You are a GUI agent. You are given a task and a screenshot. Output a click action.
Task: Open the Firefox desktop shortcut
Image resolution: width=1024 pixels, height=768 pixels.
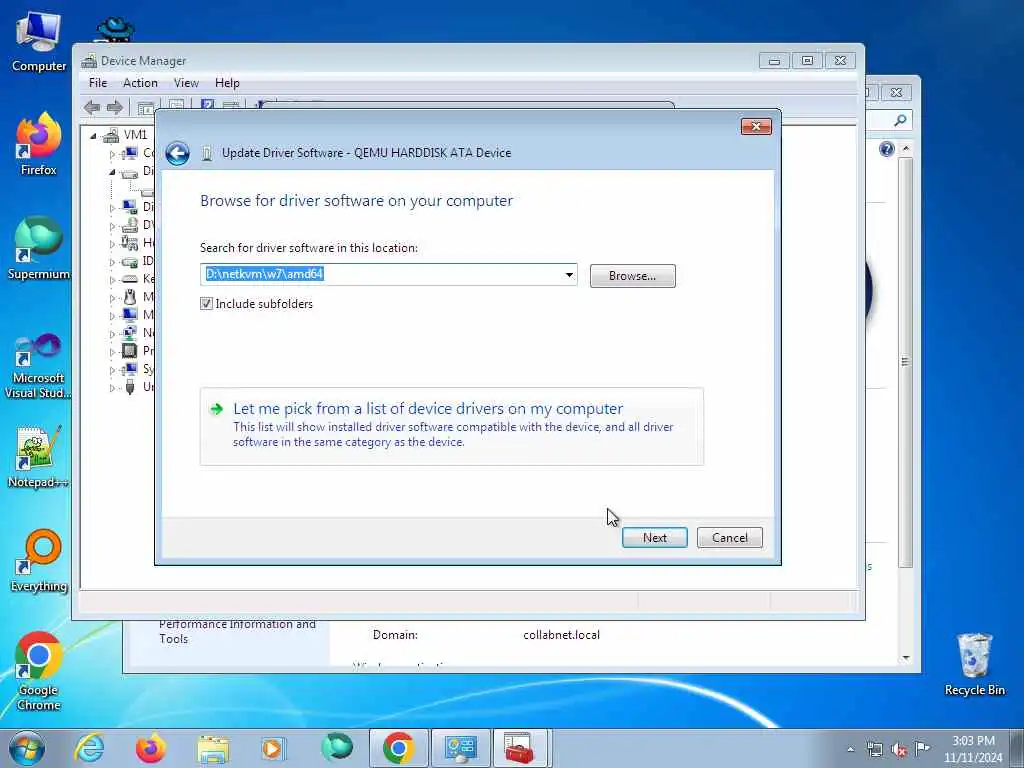coord(39,145)
